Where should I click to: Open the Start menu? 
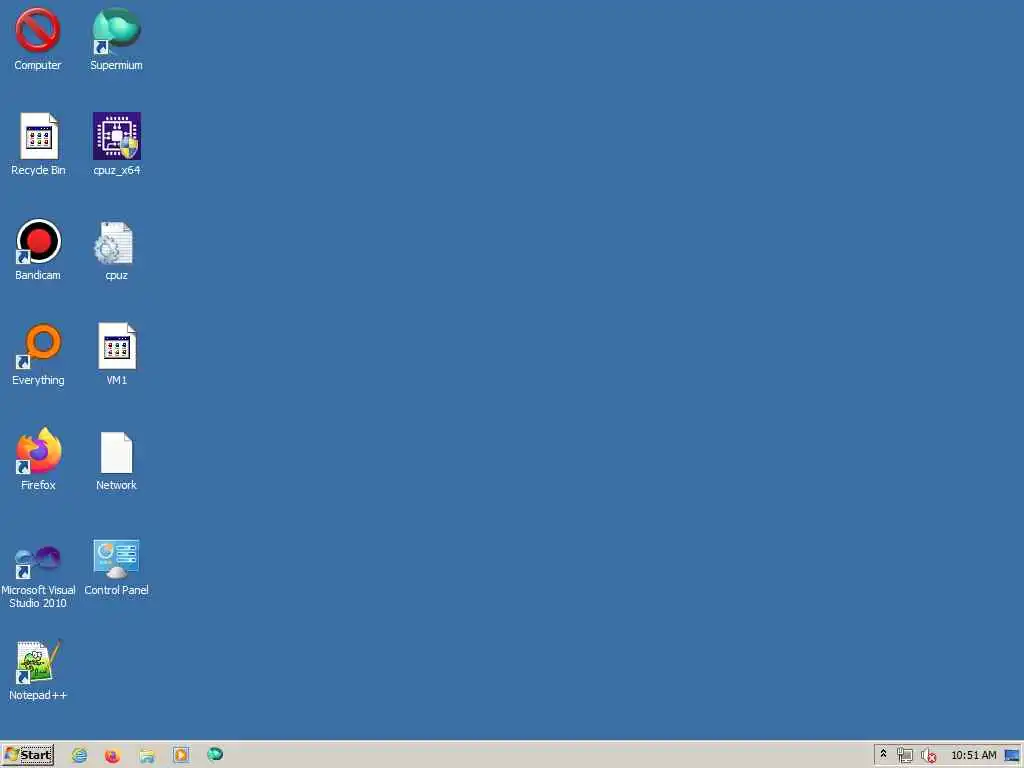tap(27, 755)
